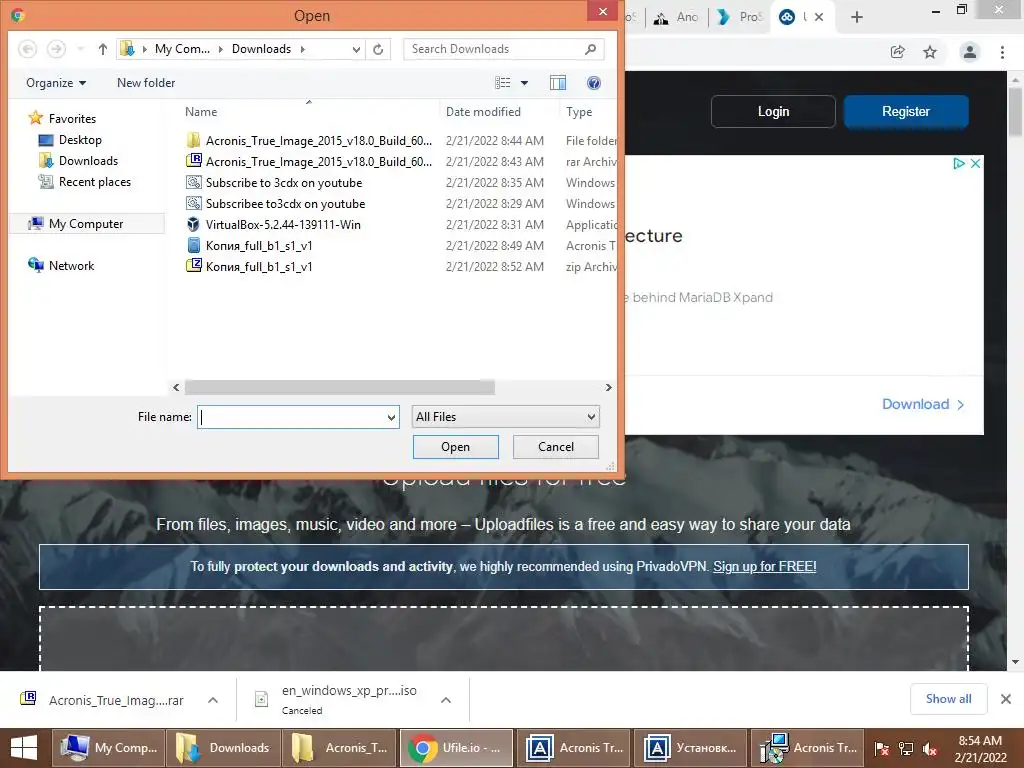Open the Установк... taskbar window

coord(690,748)
